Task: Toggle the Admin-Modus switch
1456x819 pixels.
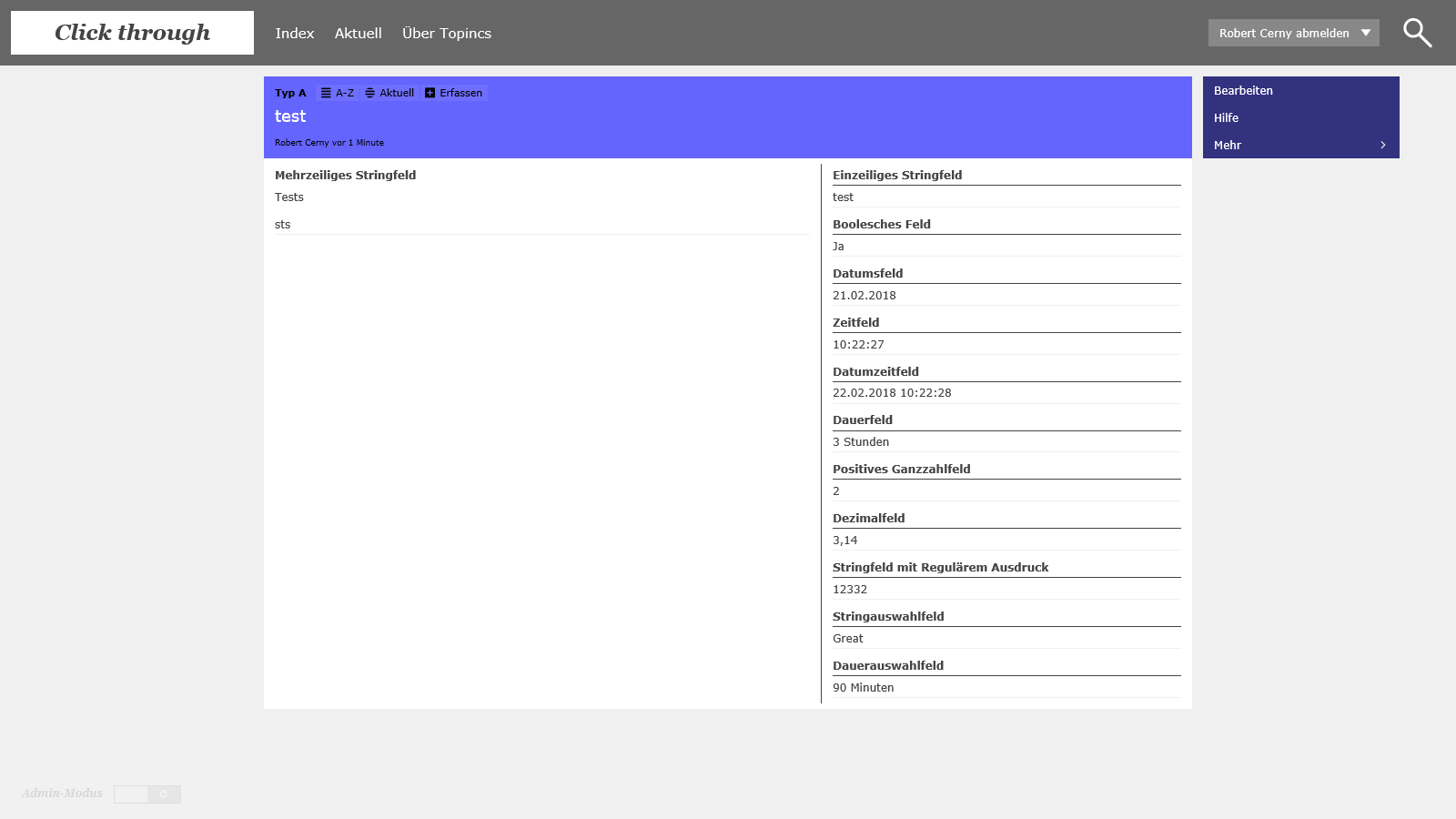Action: tap(147, 794)
